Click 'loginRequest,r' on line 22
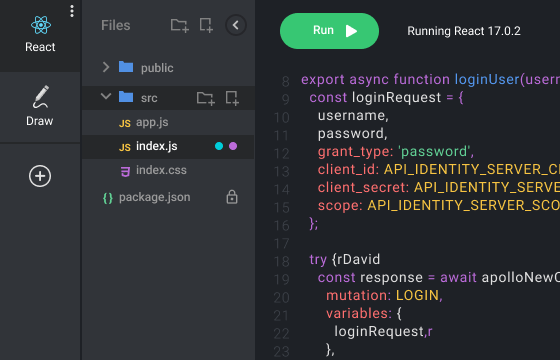The height and width of the screenshot is (360, 560). point(383,331)
